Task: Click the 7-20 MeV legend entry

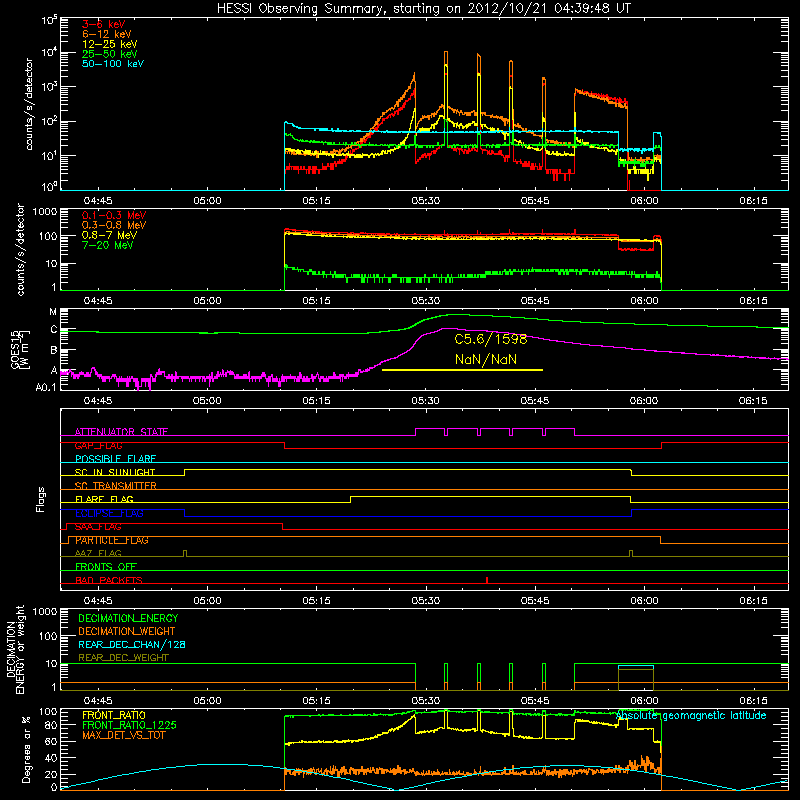Action: click(108, 245)
